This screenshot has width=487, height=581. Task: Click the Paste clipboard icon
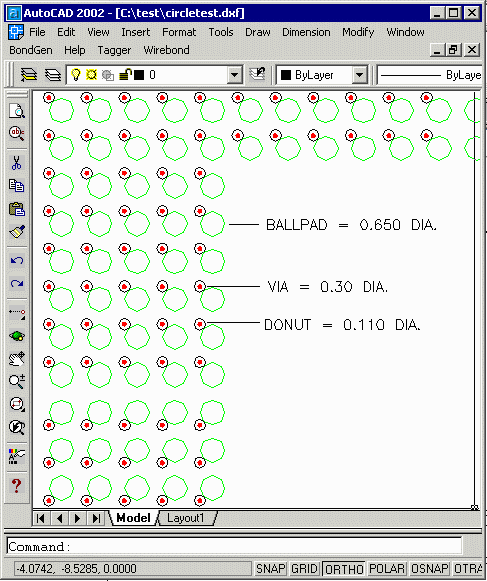click(17, 209)
